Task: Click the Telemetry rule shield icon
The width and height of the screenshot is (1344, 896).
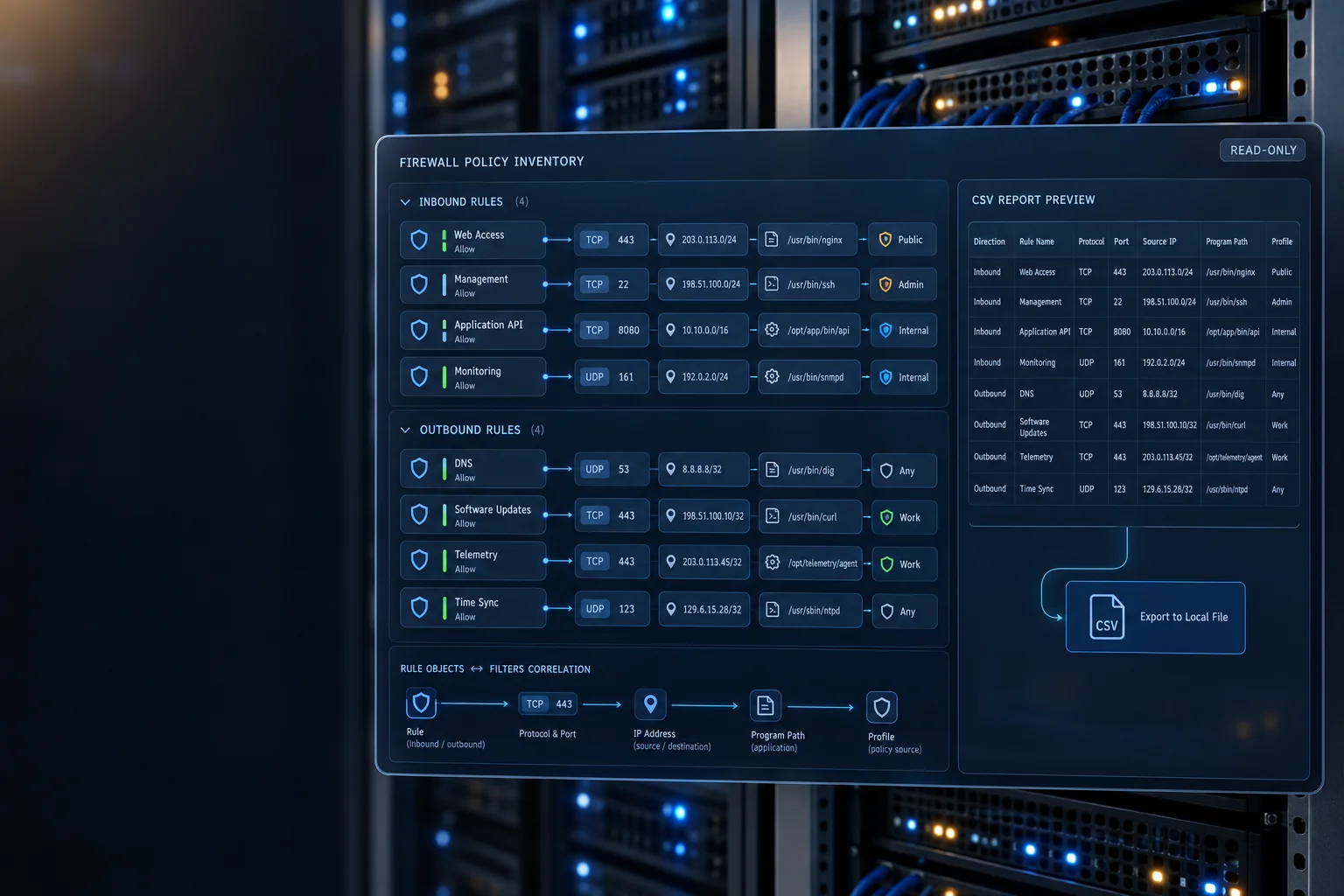Action: (x=419, y=561)
